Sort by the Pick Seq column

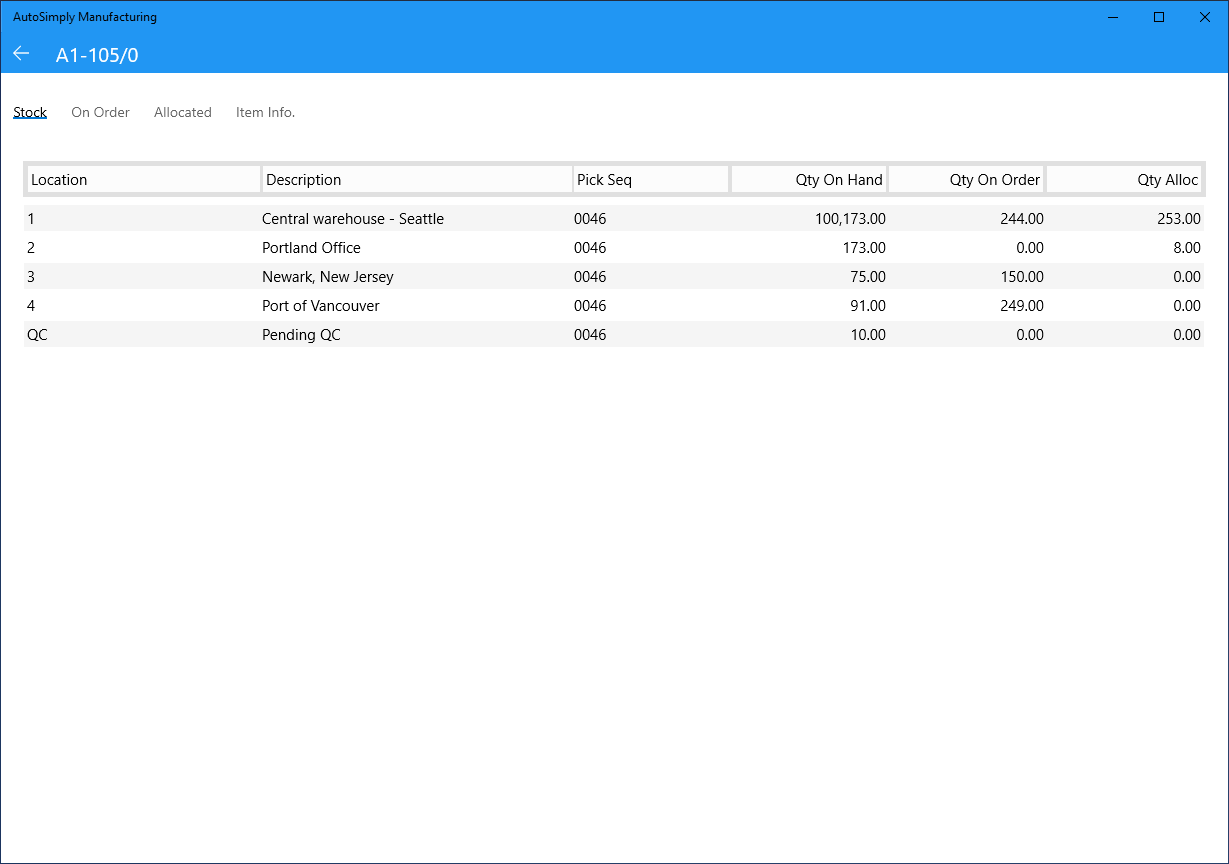coord(651,180)
